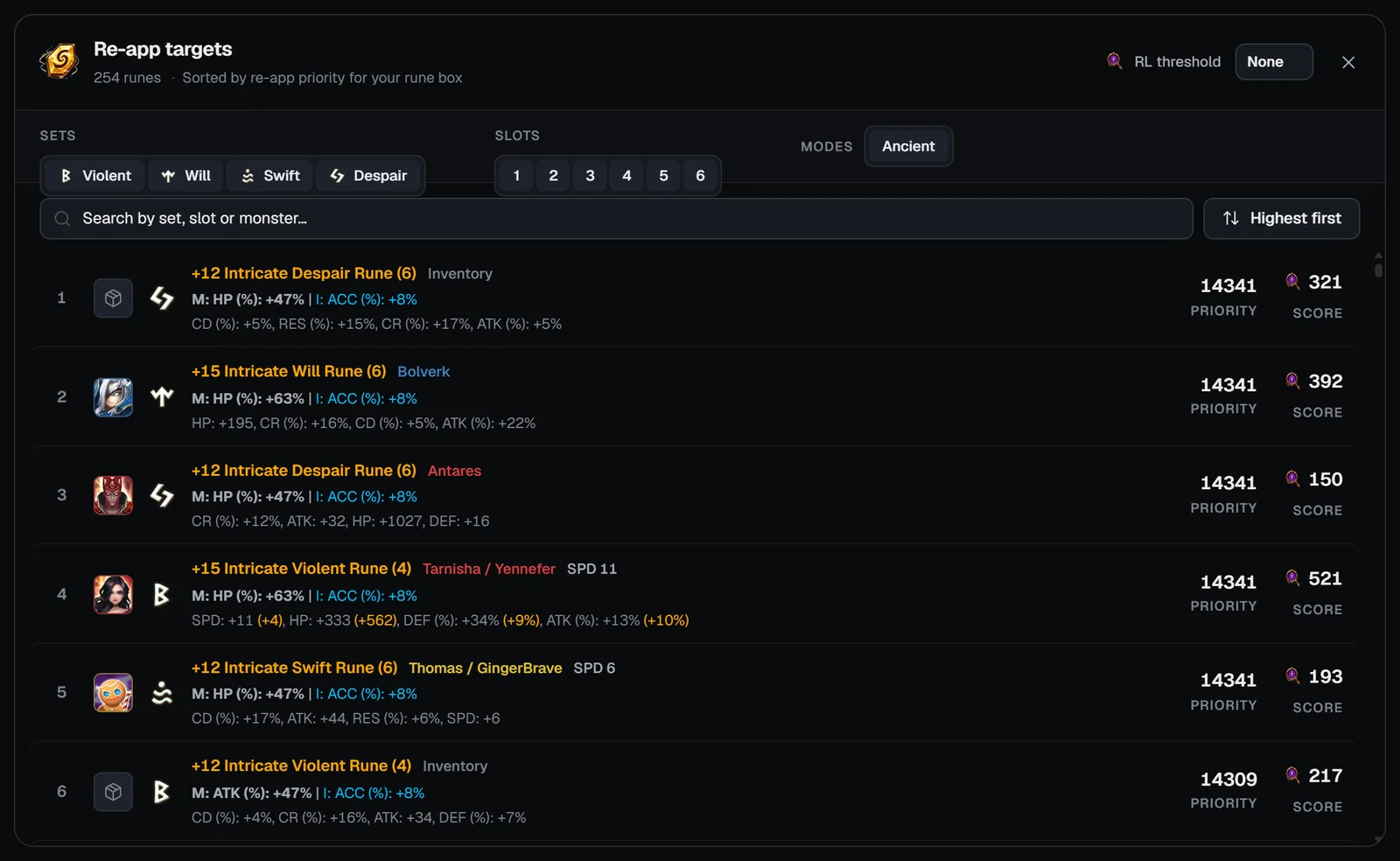1400x861 pixels.
Task: Click the Thomas / GingerBrave monster name
Action: (486, 668)
